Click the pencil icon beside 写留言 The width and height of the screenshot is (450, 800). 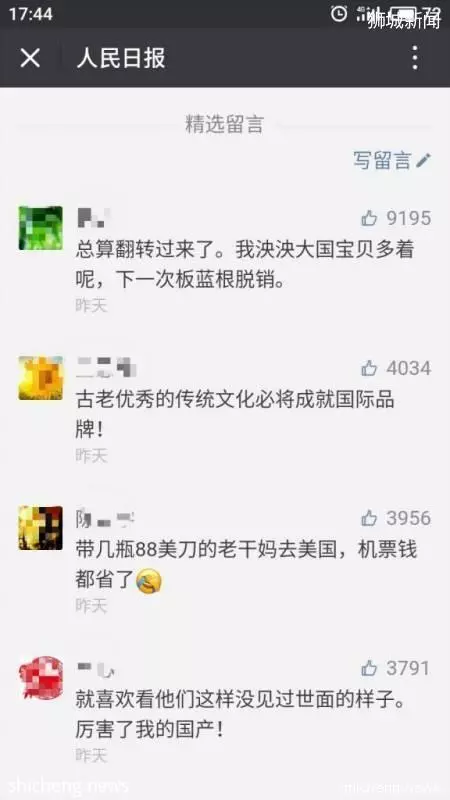click(x=423, y=160)
